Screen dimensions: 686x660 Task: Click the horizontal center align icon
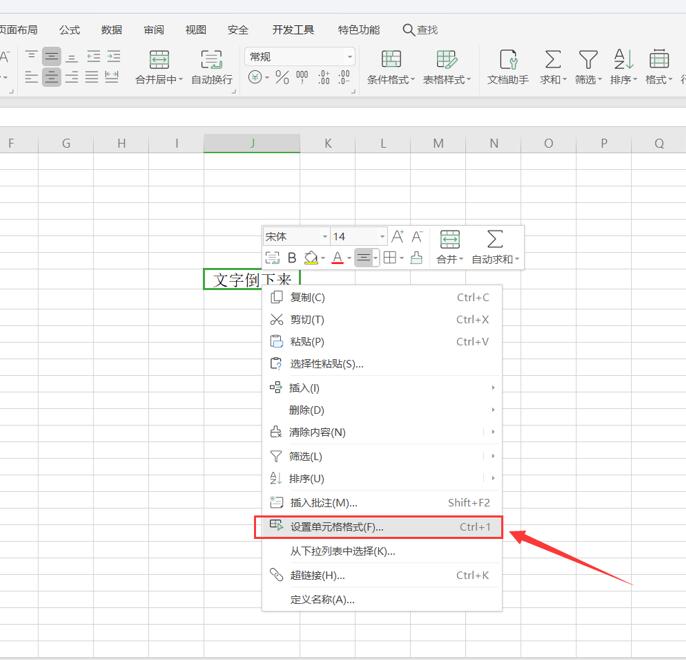click(52, 77)
